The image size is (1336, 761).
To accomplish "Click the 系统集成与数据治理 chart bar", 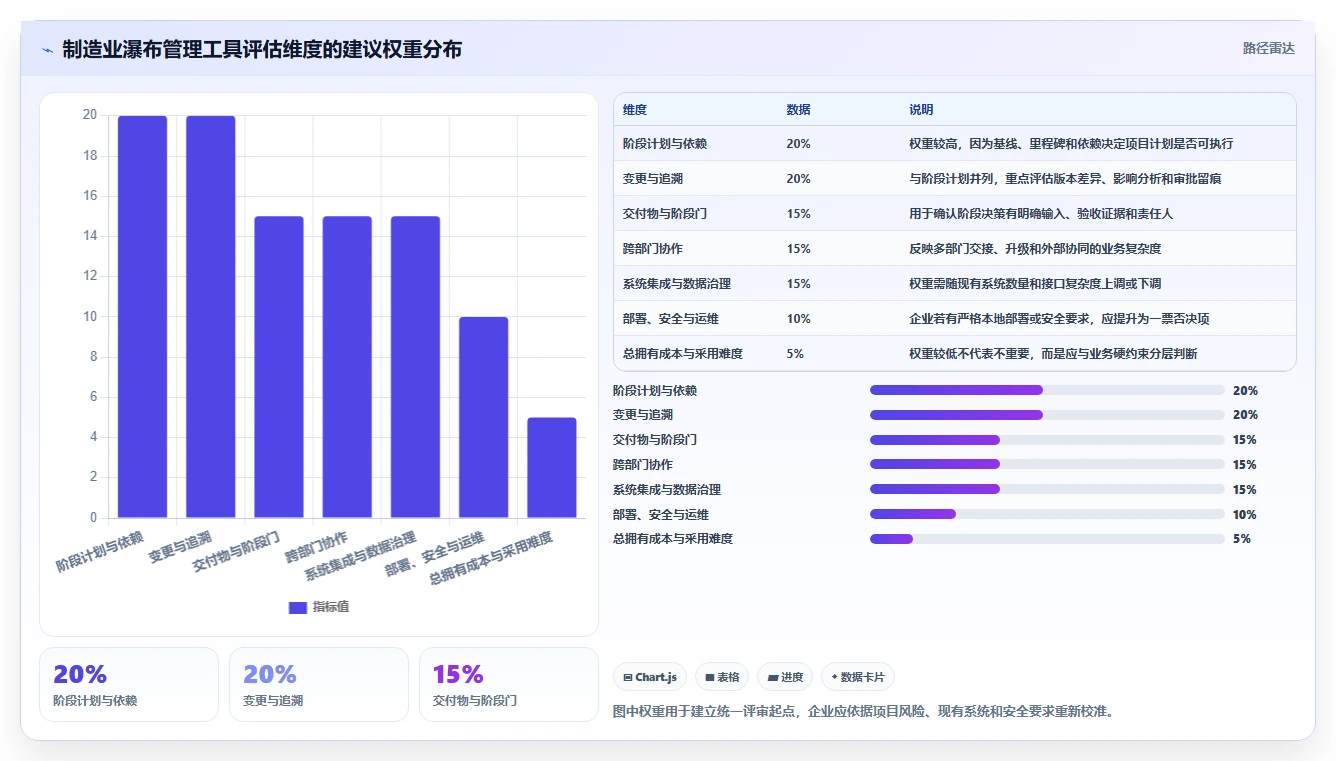I will [415, 367].
